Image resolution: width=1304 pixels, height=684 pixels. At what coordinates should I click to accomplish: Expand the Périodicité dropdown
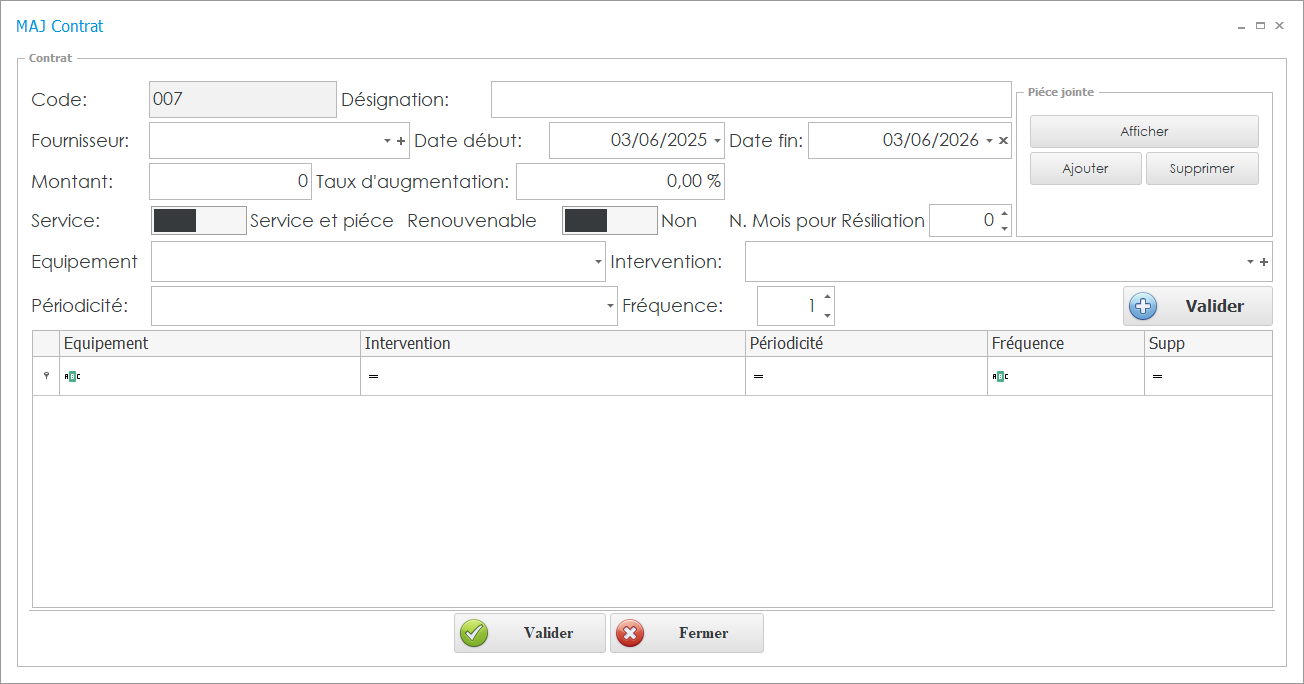coord(609,305)
